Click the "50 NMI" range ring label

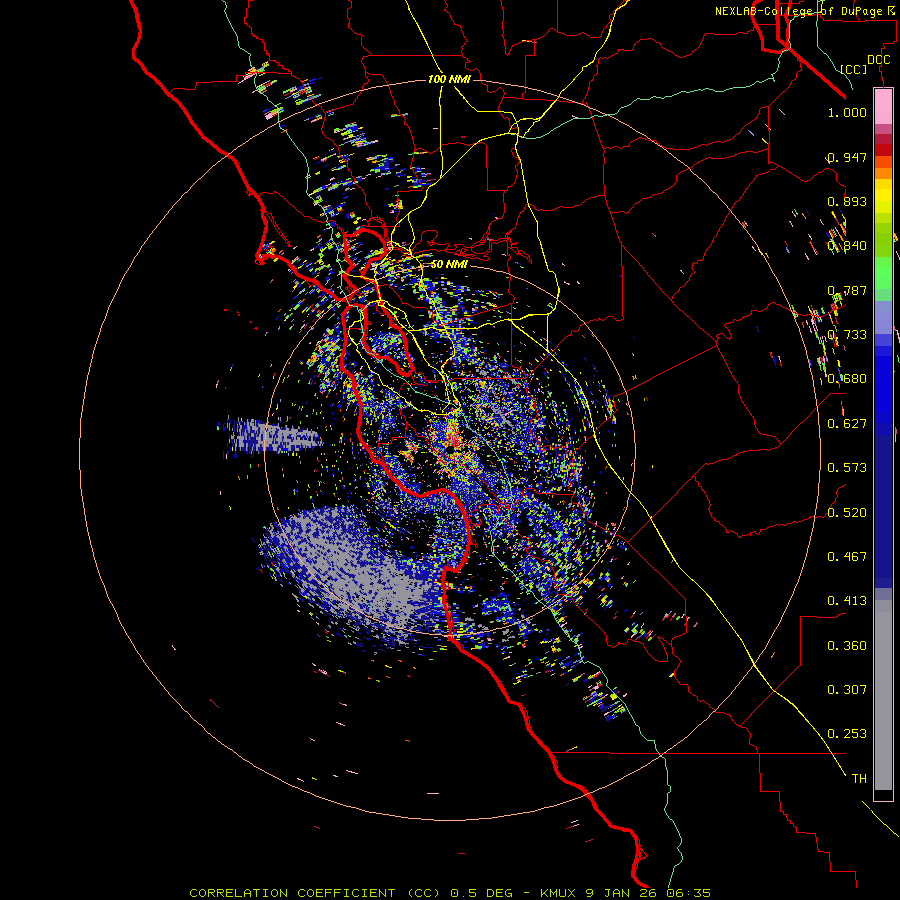(449, 264)
